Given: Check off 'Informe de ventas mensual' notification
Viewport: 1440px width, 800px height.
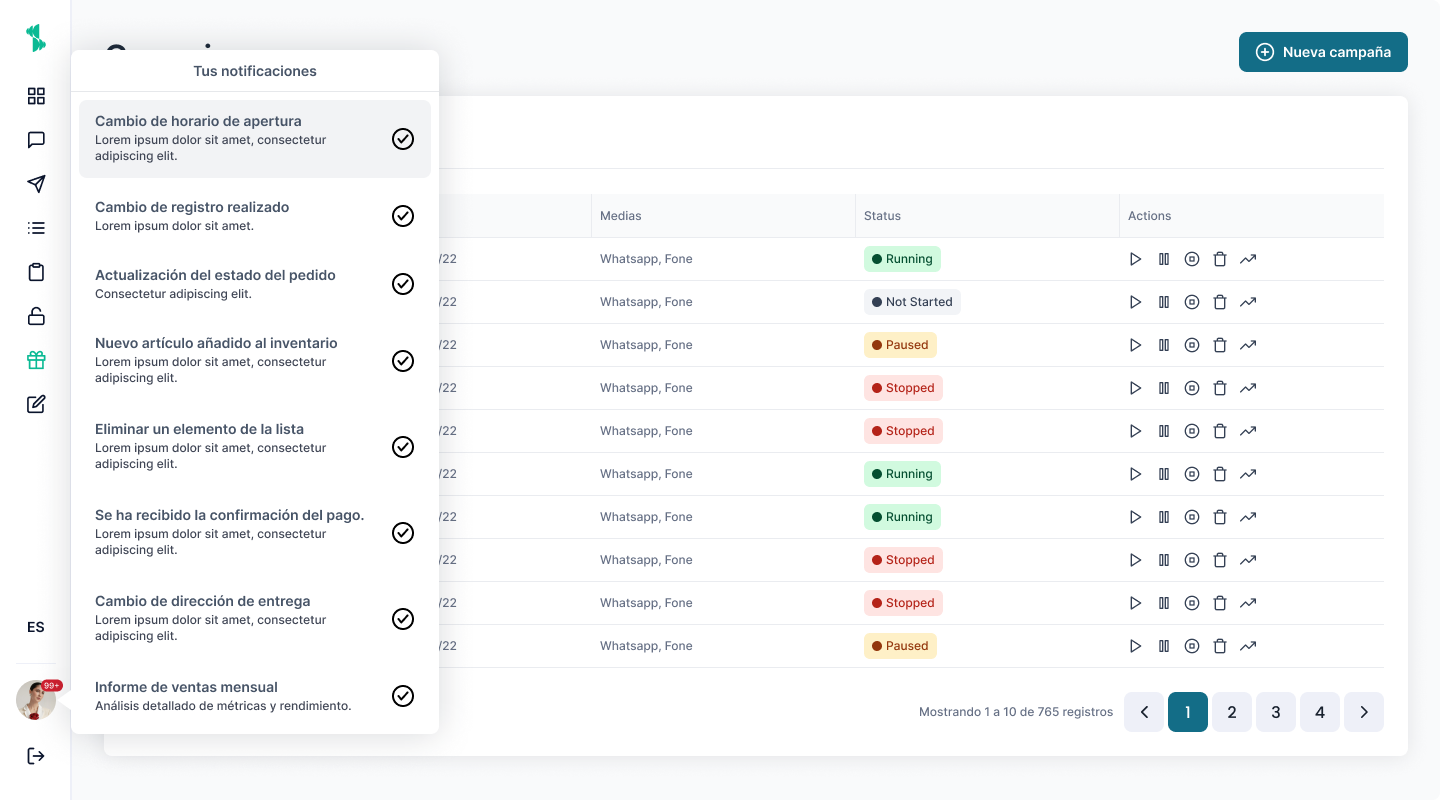Looking at the screenshot, I should 403,696.
